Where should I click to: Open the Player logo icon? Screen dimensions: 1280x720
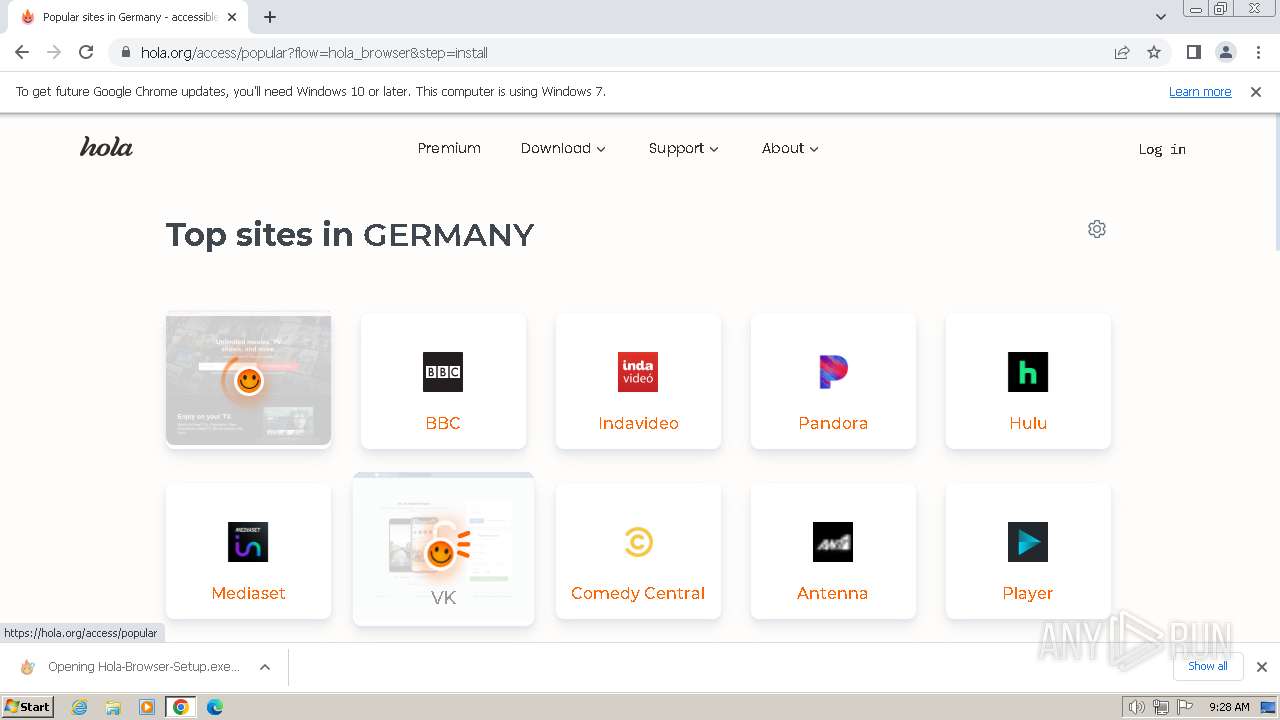pyautogui.click(x=1028, y=542)
